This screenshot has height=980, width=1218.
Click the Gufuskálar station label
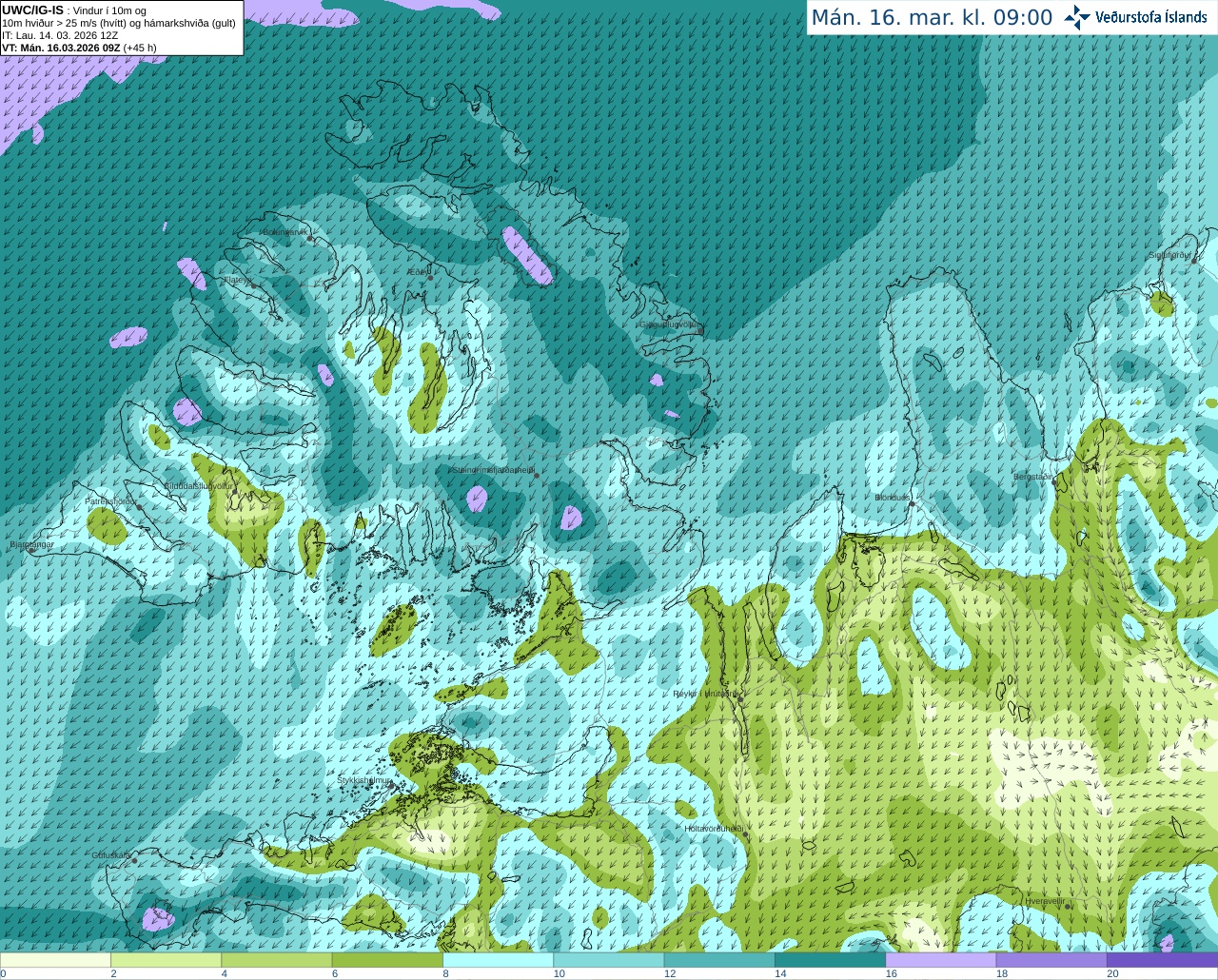point(111,855)
